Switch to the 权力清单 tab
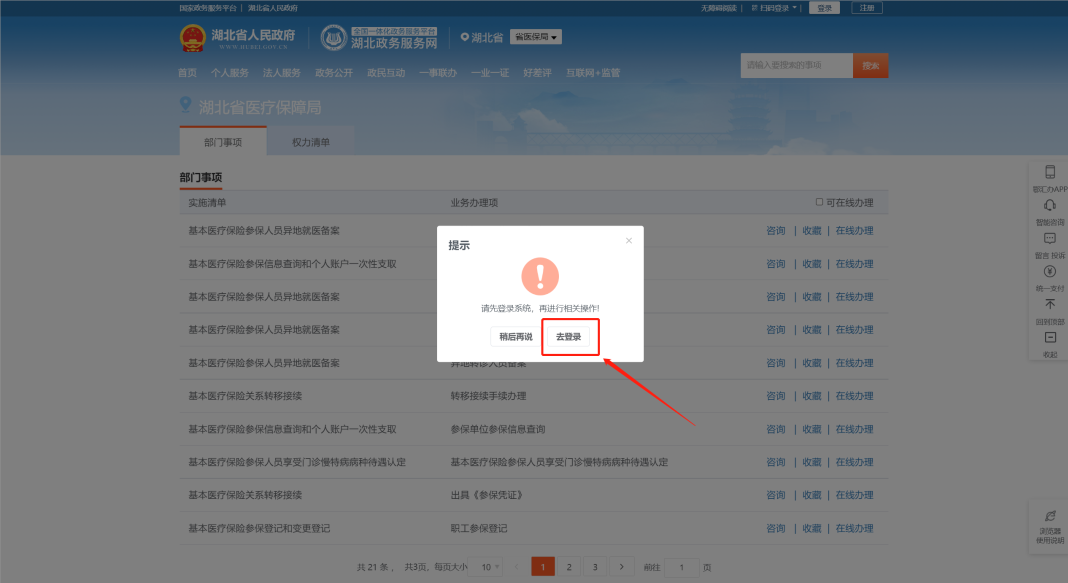This screenshot has height=583, width=1068. [311, 142]
